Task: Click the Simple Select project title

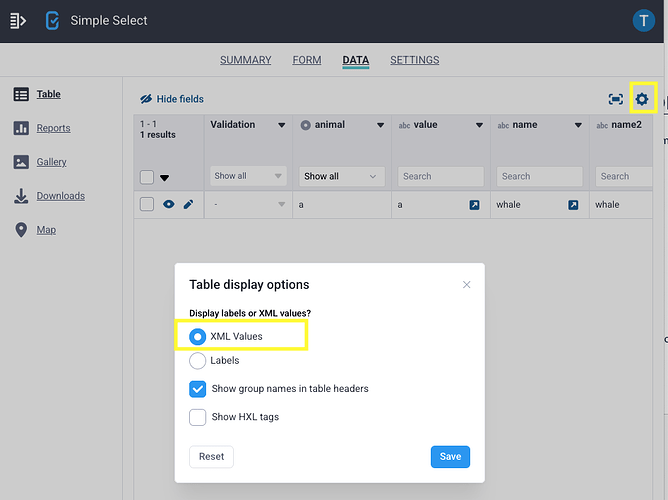Action: coord(109,20)
